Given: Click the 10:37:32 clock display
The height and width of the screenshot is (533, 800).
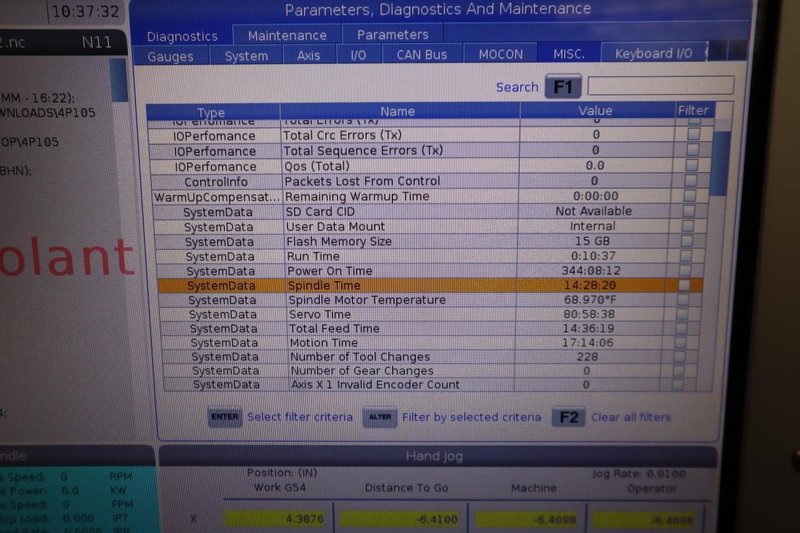Looking at the screenshot, I should point(85,11).
